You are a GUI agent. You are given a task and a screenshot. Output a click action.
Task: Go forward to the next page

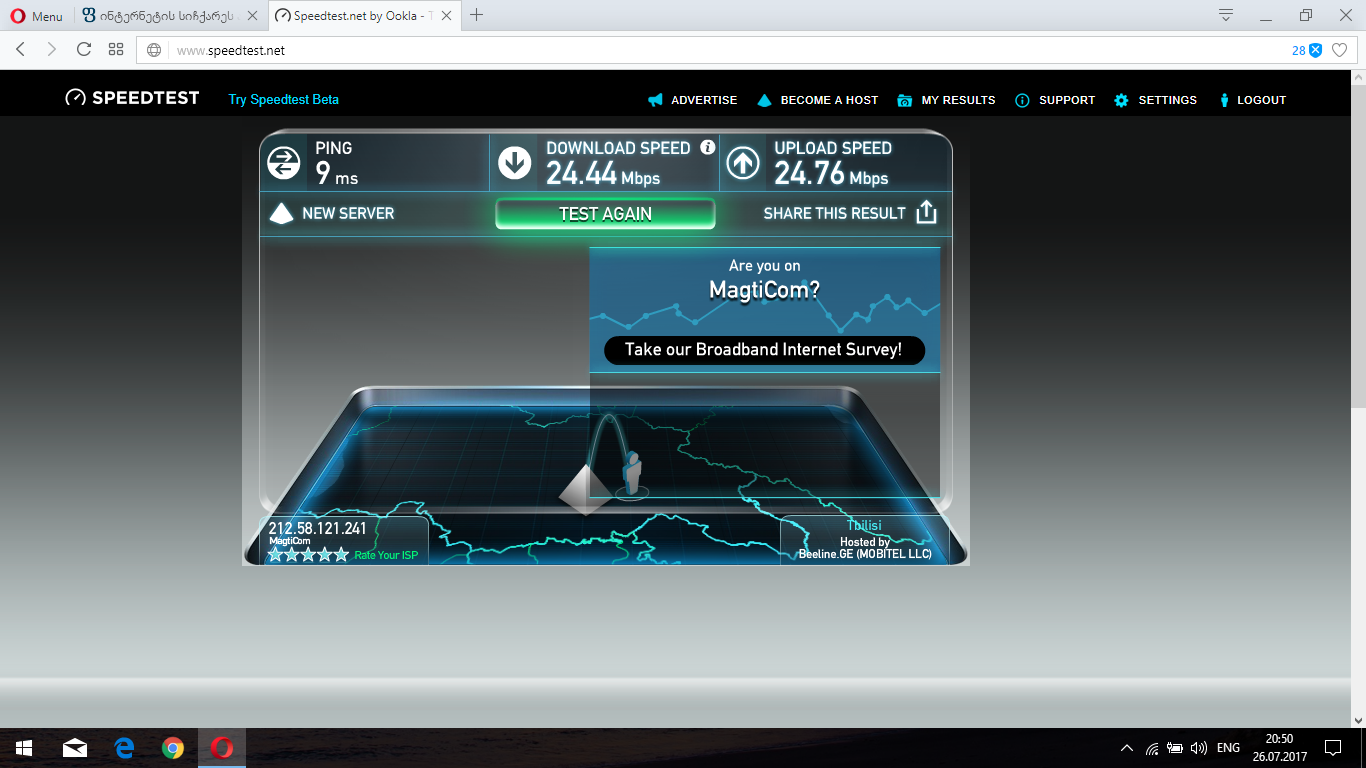52,50
